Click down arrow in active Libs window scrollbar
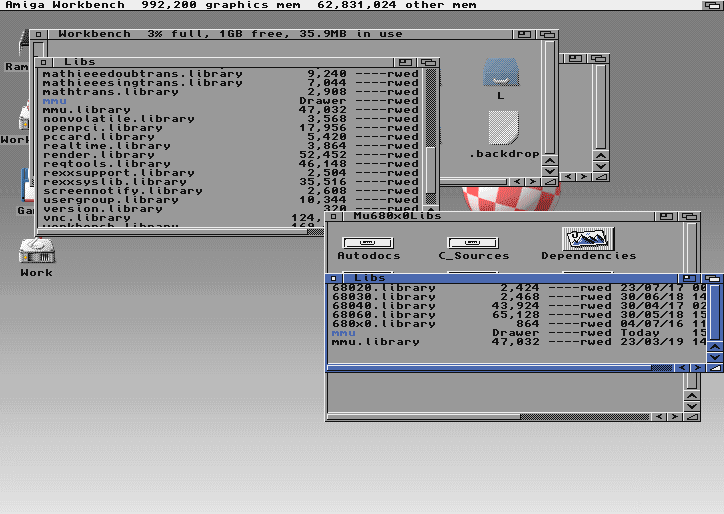The image size is (724, 514). (715, 357)
